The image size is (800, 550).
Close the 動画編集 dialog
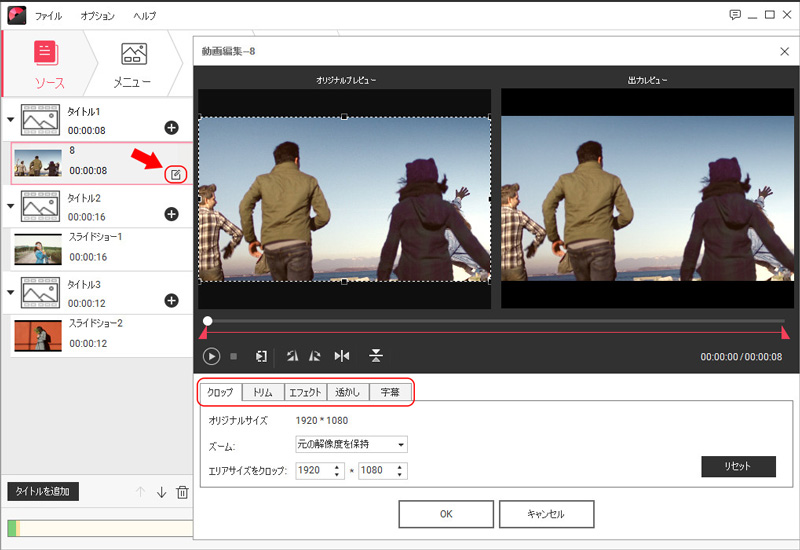[x=784, y=52]
